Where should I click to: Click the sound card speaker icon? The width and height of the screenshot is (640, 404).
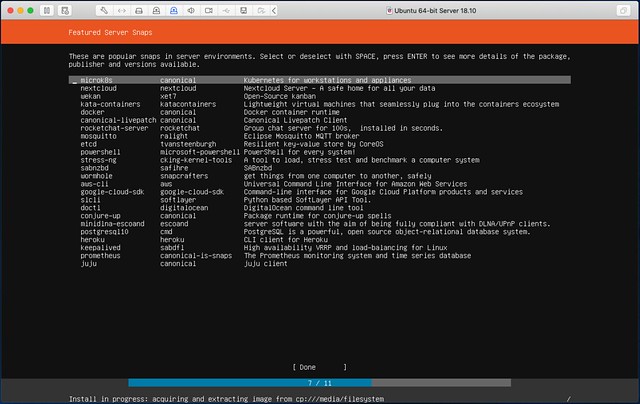pos(191,11)
